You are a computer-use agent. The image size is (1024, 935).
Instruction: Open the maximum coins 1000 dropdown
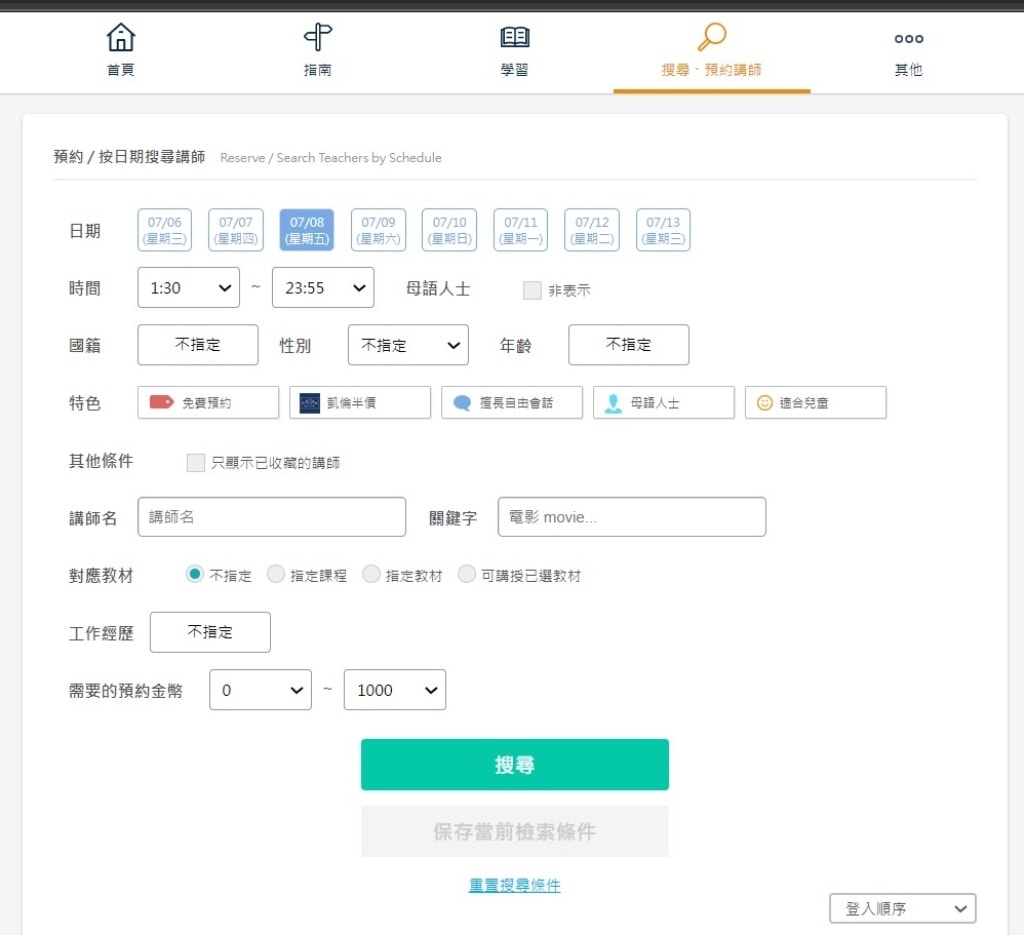click(394, 690)
